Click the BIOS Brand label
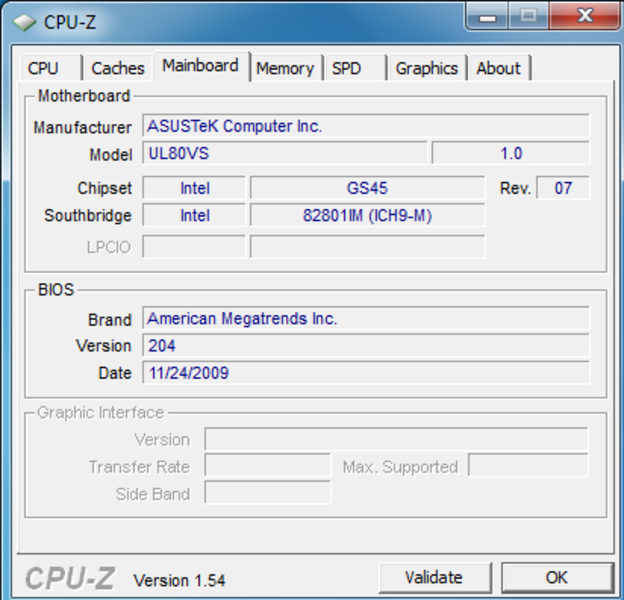The width and height of the screenshot is (624, 600). pos(109,320)
